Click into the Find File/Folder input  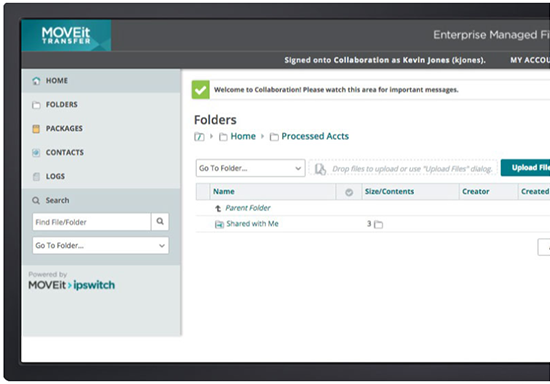[x=92, y=222]
